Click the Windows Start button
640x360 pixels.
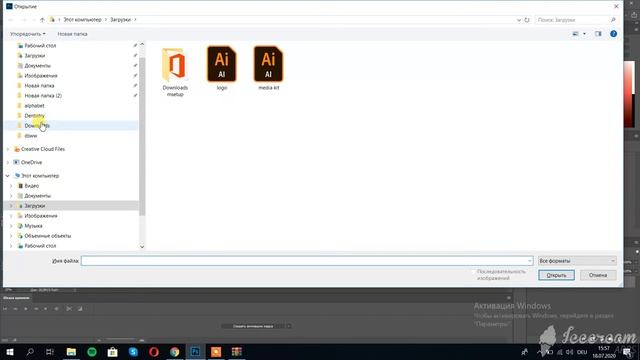10,352
